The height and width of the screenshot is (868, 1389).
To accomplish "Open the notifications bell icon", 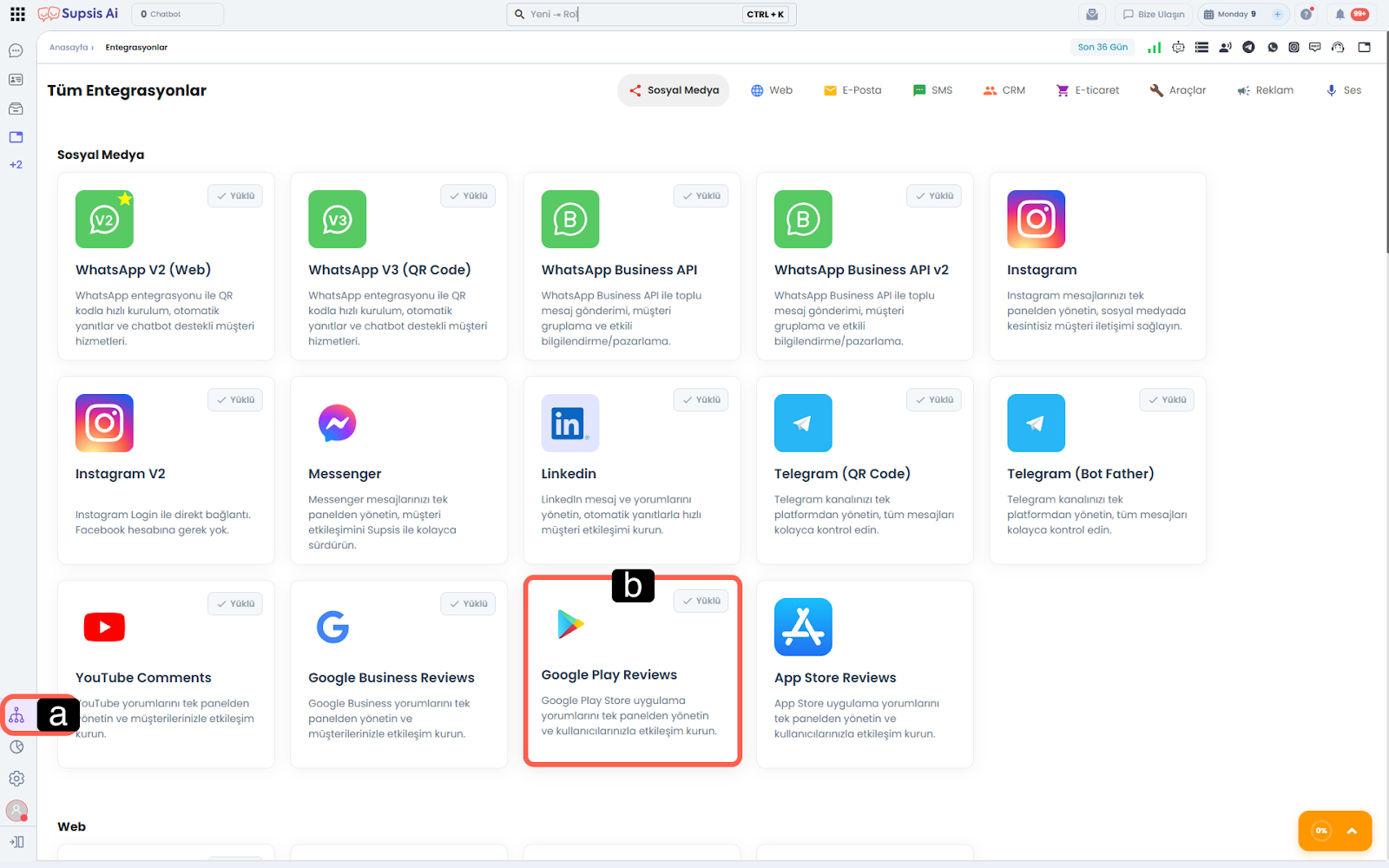I will (x=1340, y=14).
